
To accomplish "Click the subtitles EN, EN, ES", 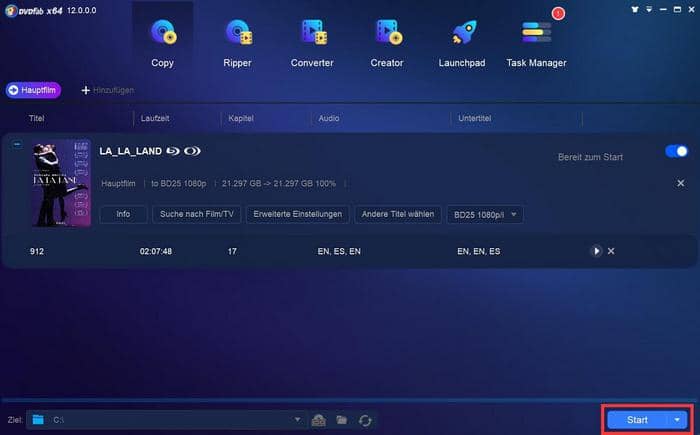I will 479,251.
